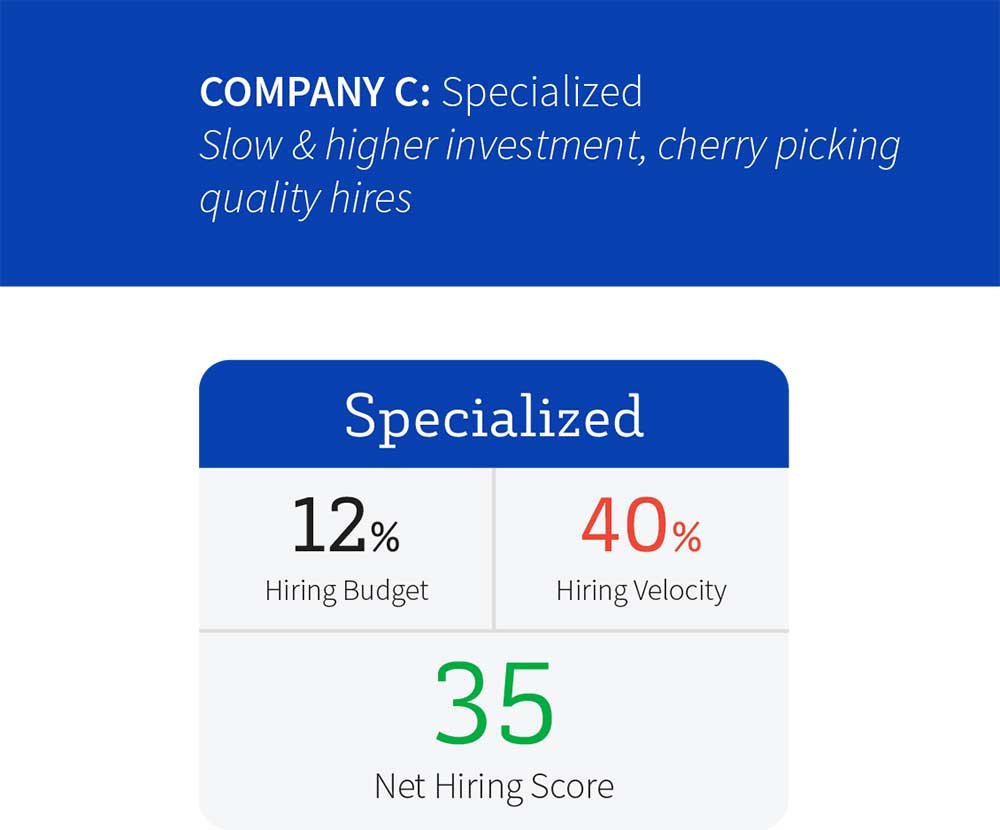Screen dimensions: 1000x830
Task: Click the Hiring Budget label
Action: (346, 591)
